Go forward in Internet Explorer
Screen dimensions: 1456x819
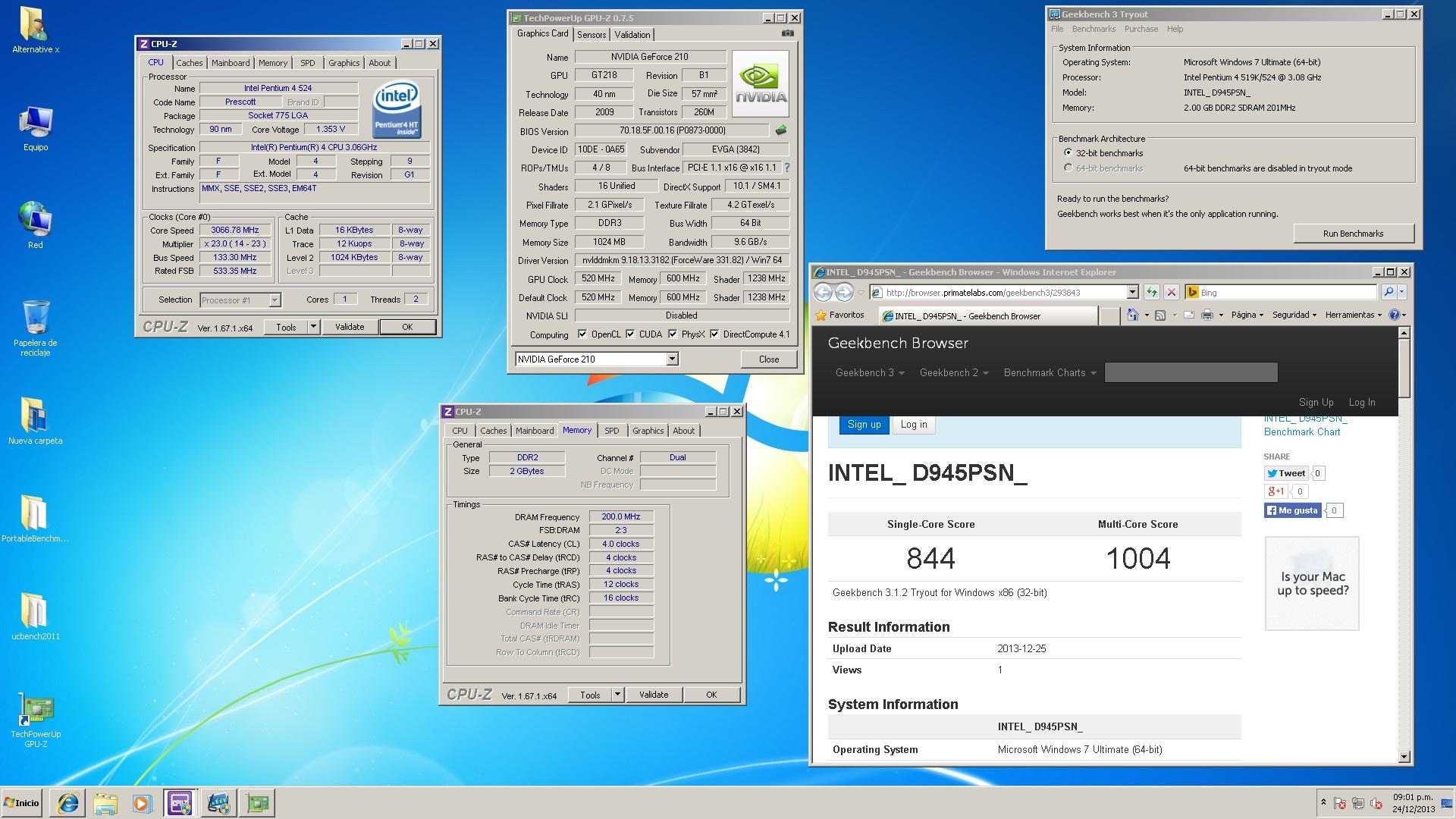click(844, 292)
